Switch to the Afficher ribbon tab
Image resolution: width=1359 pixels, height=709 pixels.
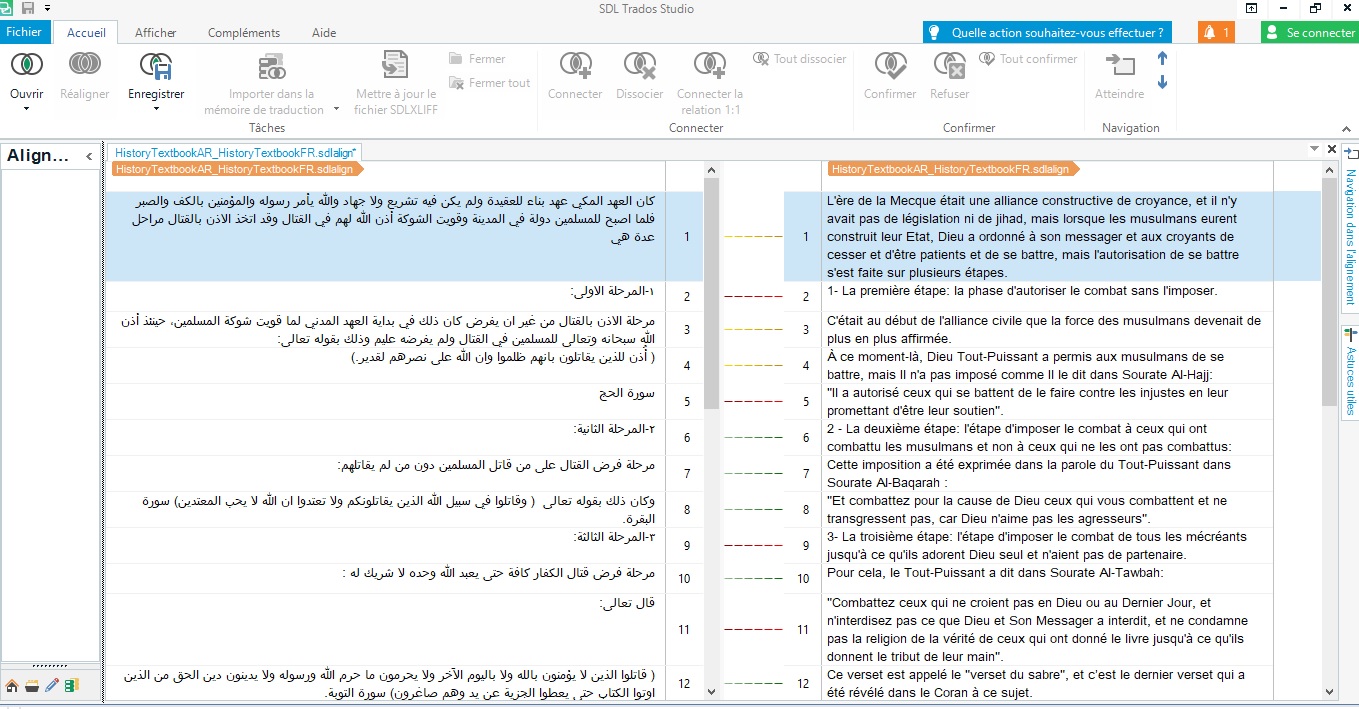(x=156, y=32)
